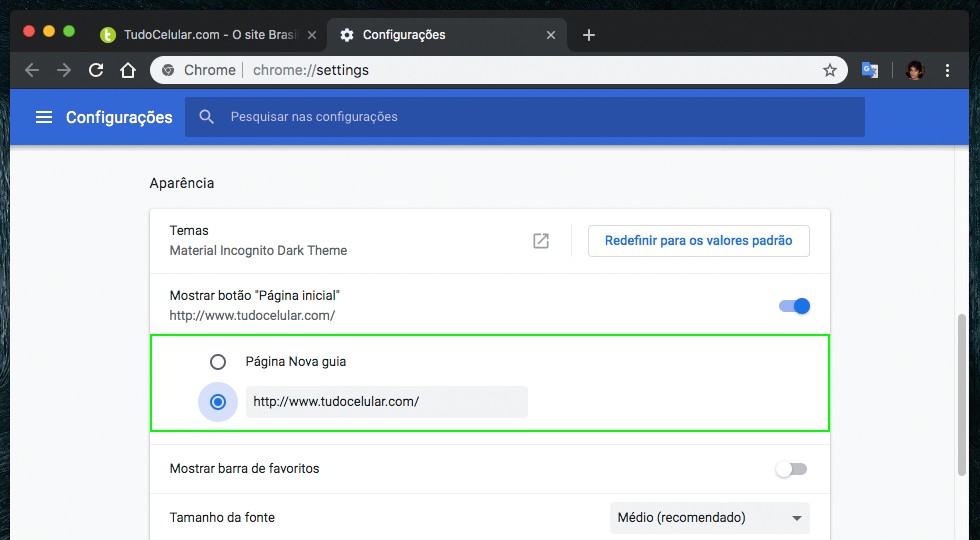Open the Configurações hamburger menu
Viewport: 980px width, 540px height.
[43, 117]
